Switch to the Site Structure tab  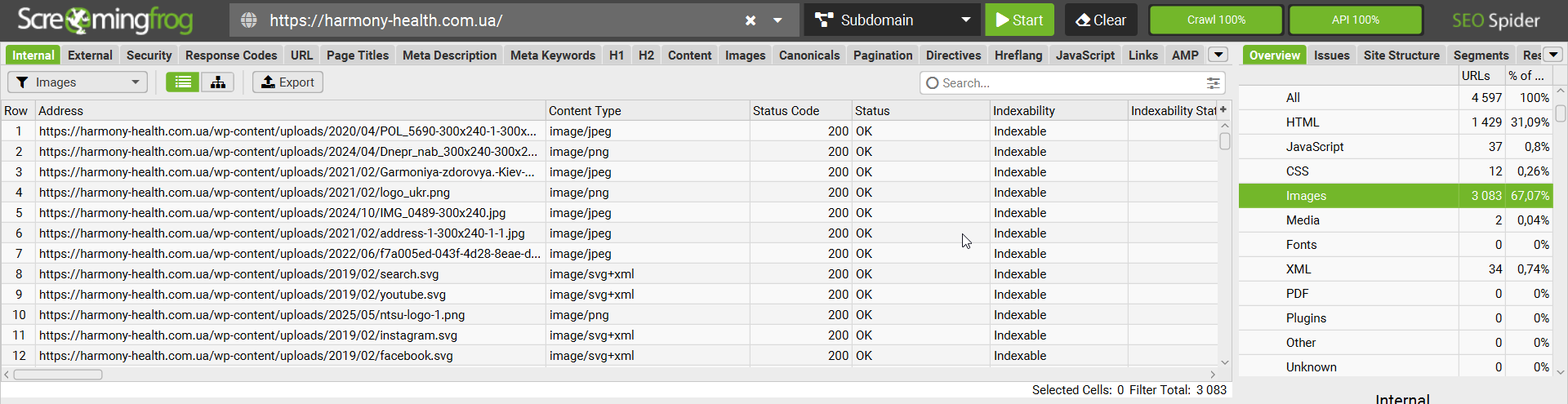pos(1401,55)
